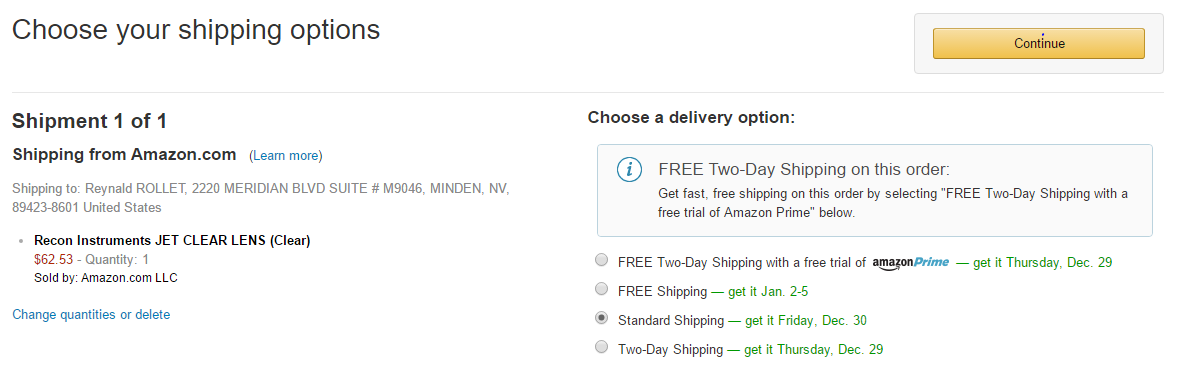Click the Amazon Prime logo
1180x390 pixels.
[911, 263]
